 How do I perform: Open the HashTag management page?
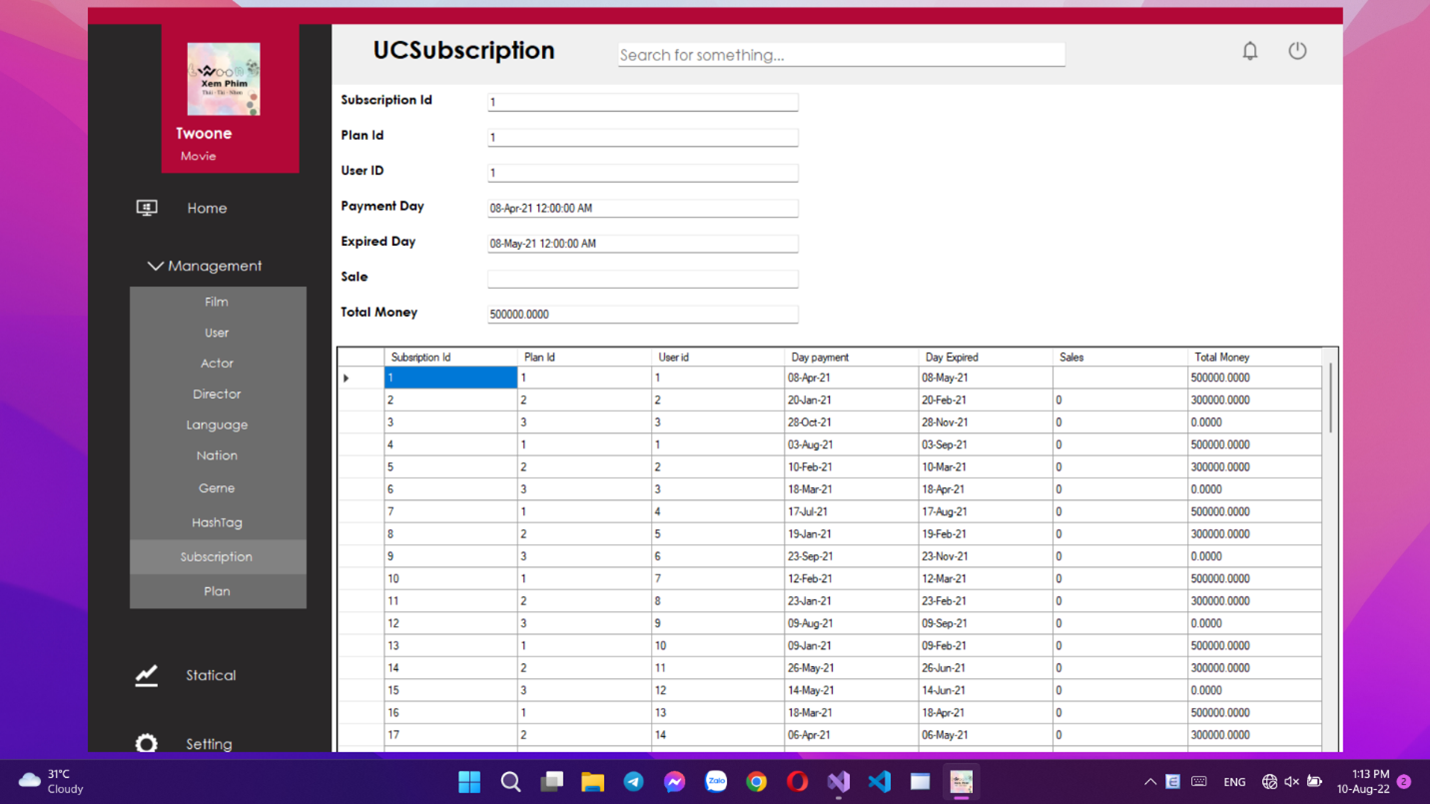217,523
